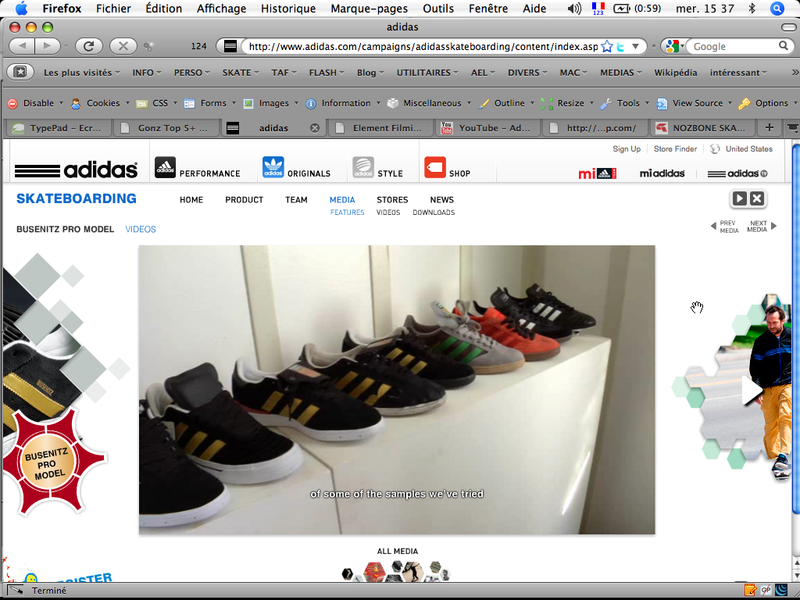This screenshot has height=600, width=800.
Task: Click the blue VIDEOS link beside BUSENITZ PRO MODEL
Action: coord(141,230)
